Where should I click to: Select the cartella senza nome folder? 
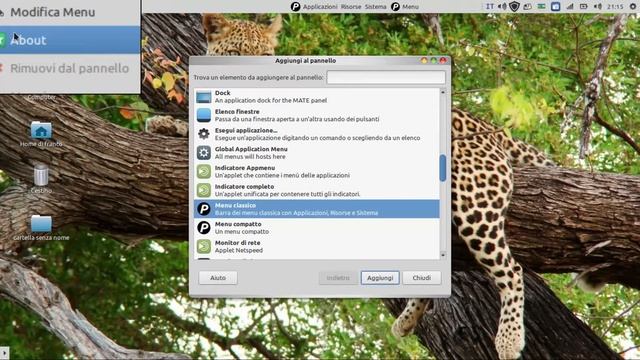coord(41,224)
